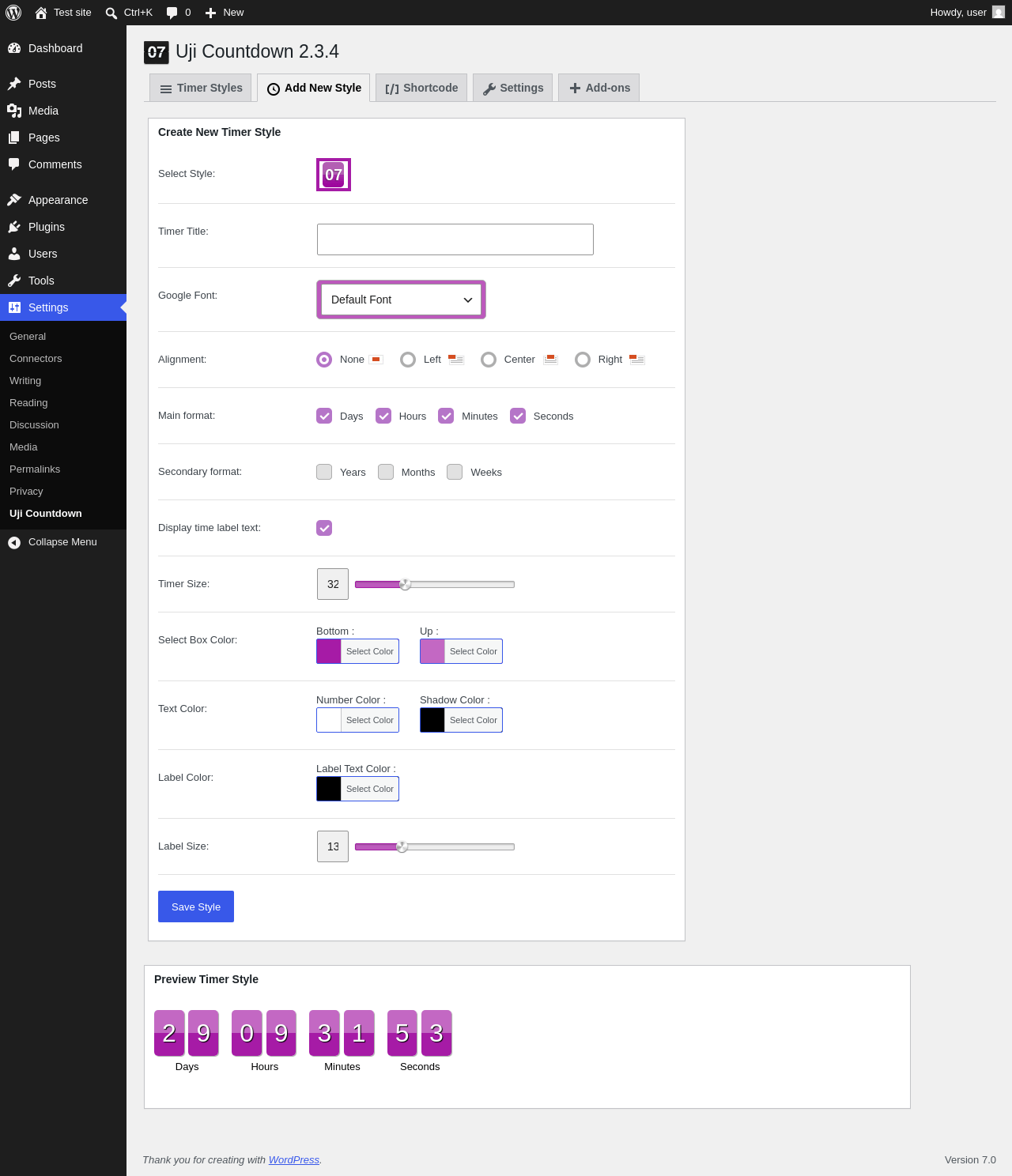Uncheck the Hours main format checkbox
This screenshot has height=1176, width=1012.
pyautogui.click(x=383, y=416)
